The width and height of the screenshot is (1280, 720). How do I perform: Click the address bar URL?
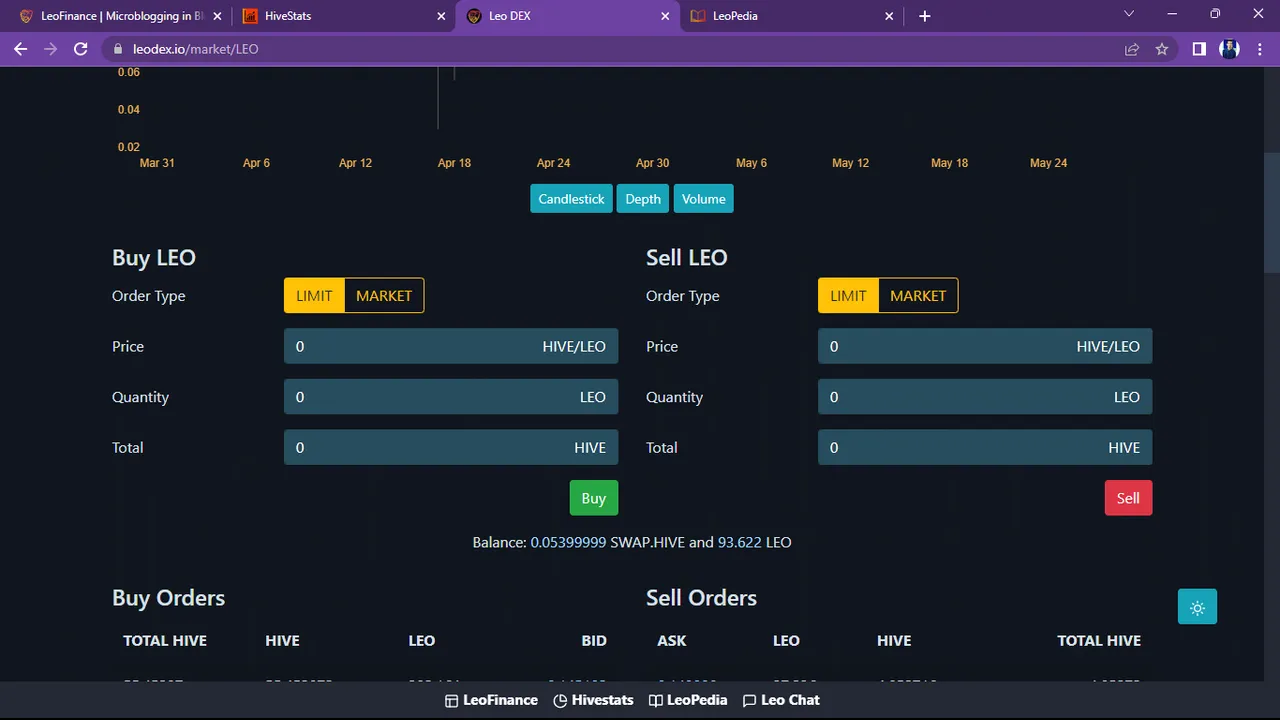[195, 48]
